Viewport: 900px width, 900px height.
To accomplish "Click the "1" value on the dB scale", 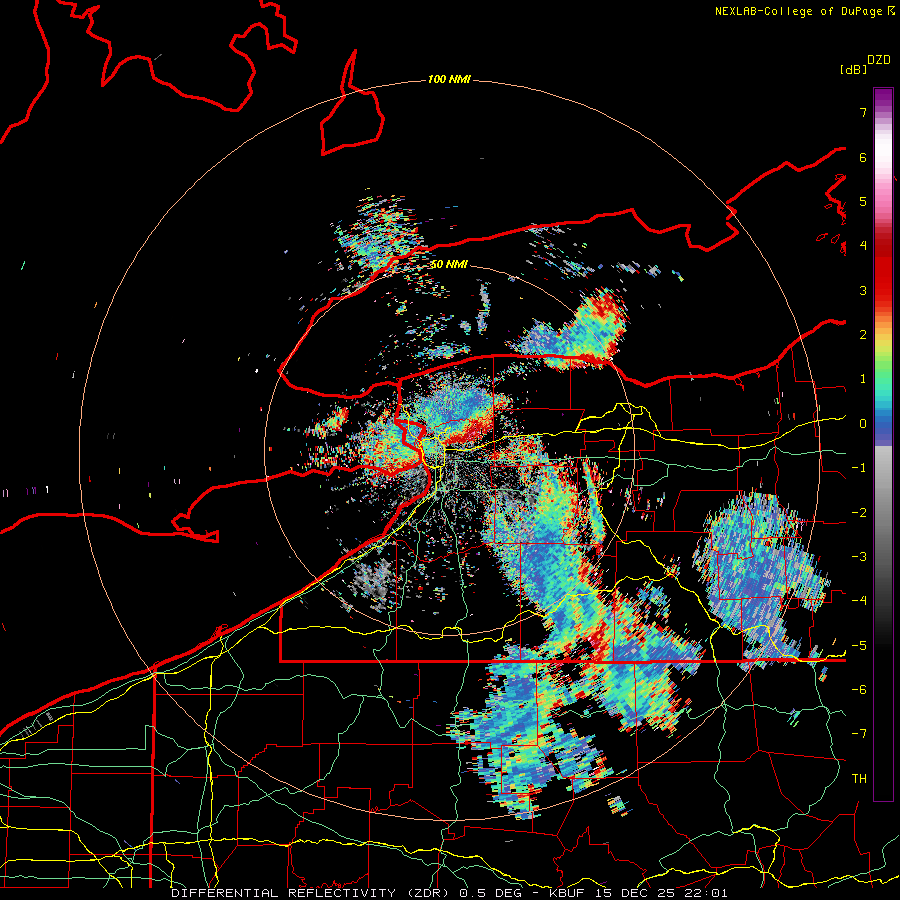I will point(863,379).
